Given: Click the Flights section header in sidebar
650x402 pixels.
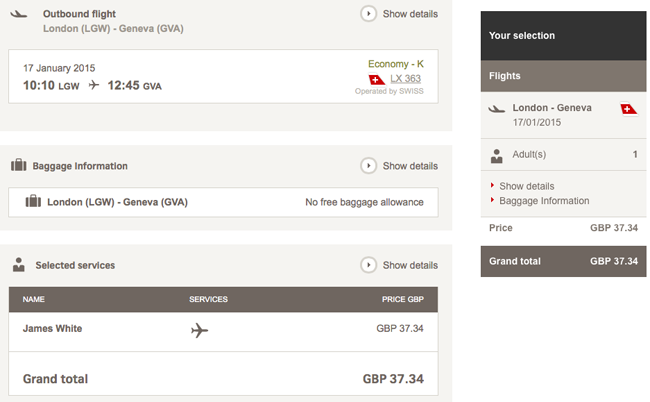Looking at the screenshot, I should (x=563, y=76).
